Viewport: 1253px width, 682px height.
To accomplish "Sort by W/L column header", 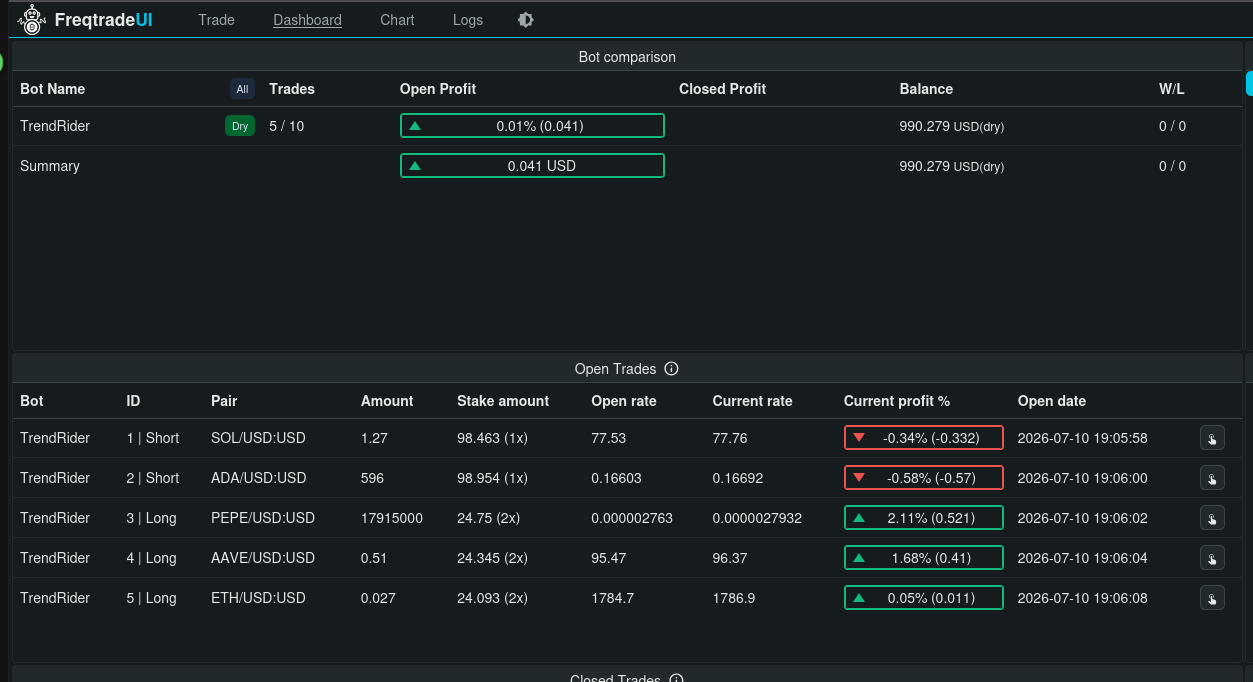I will [x=1172, y=89].
